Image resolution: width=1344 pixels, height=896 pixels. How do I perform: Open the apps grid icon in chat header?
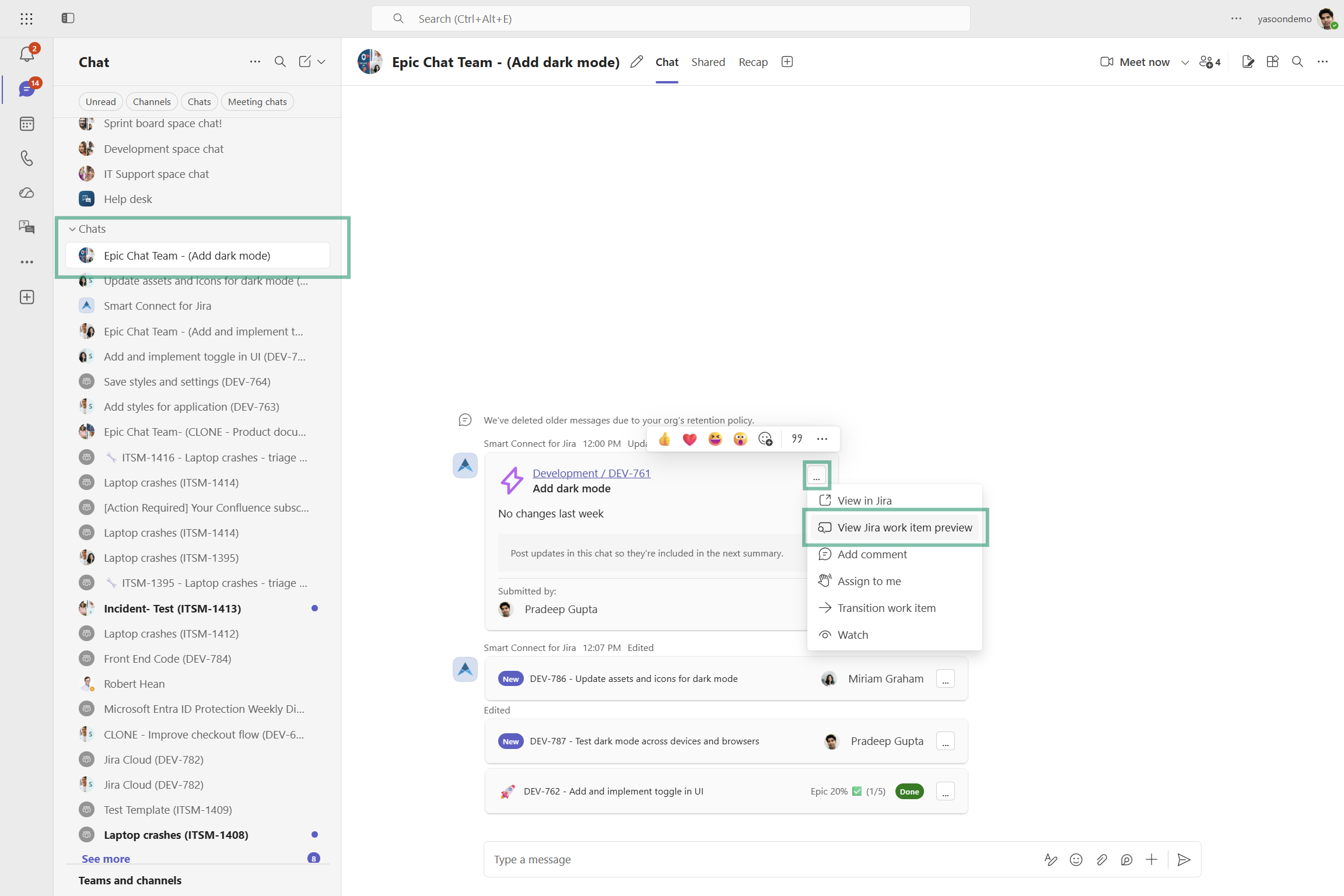pyautogui.click(x=1273, y=62)
